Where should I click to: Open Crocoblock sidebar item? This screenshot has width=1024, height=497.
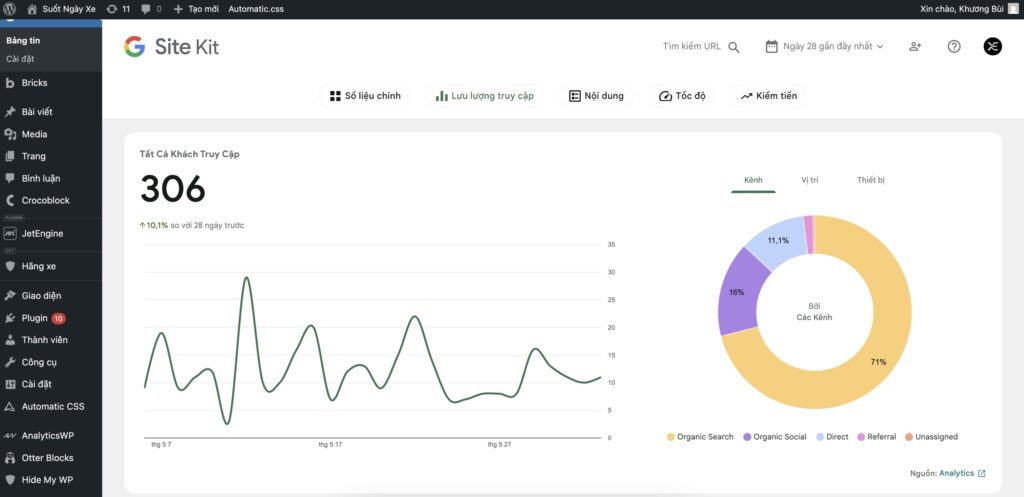45,200
